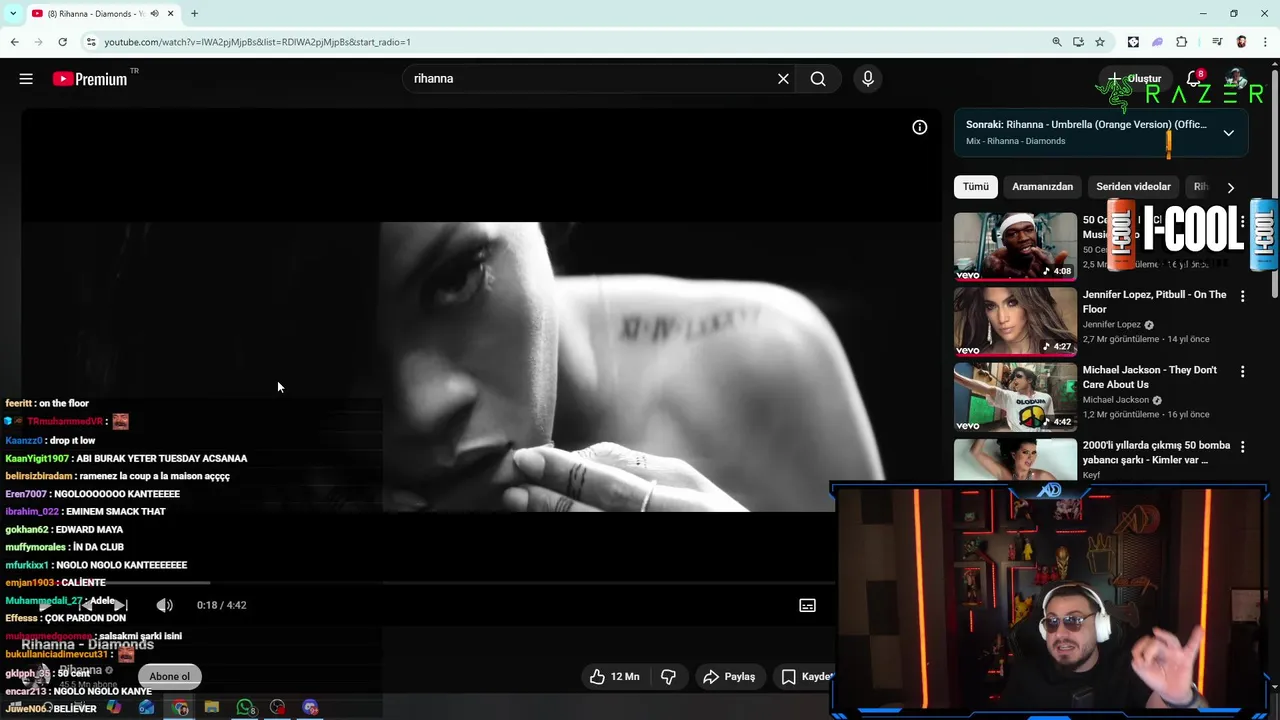The image size is (1280, 720).
Task: Open options for 2000'li yıllarda video
Action: click(x=1242, y=447)
